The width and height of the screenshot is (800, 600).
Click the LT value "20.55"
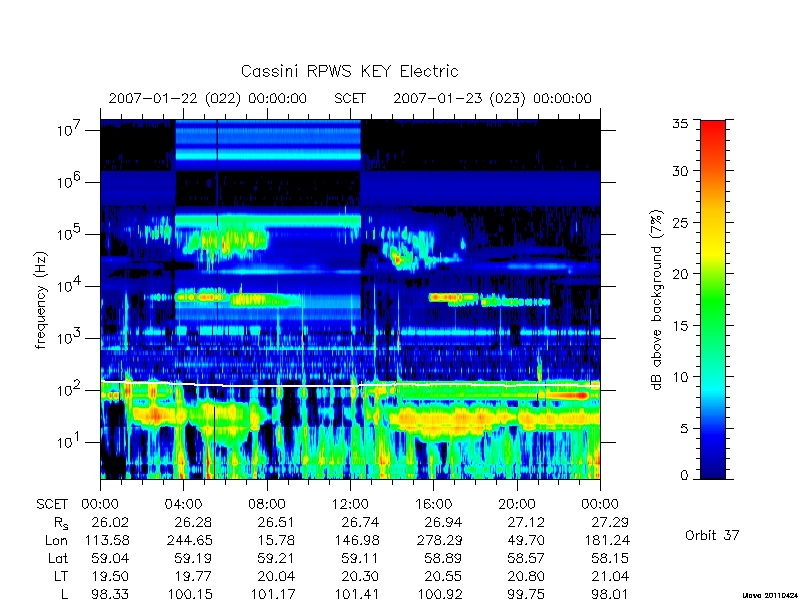tap(442, 577)
